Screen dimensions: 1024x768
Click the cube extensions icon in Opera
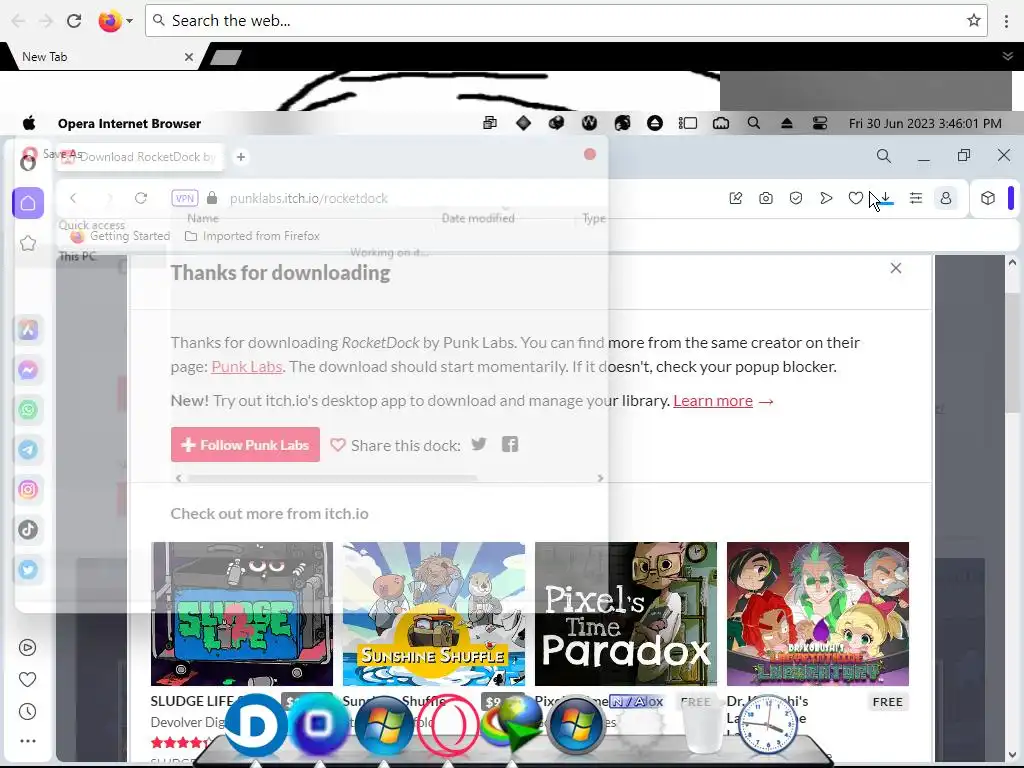click(987, 198)
